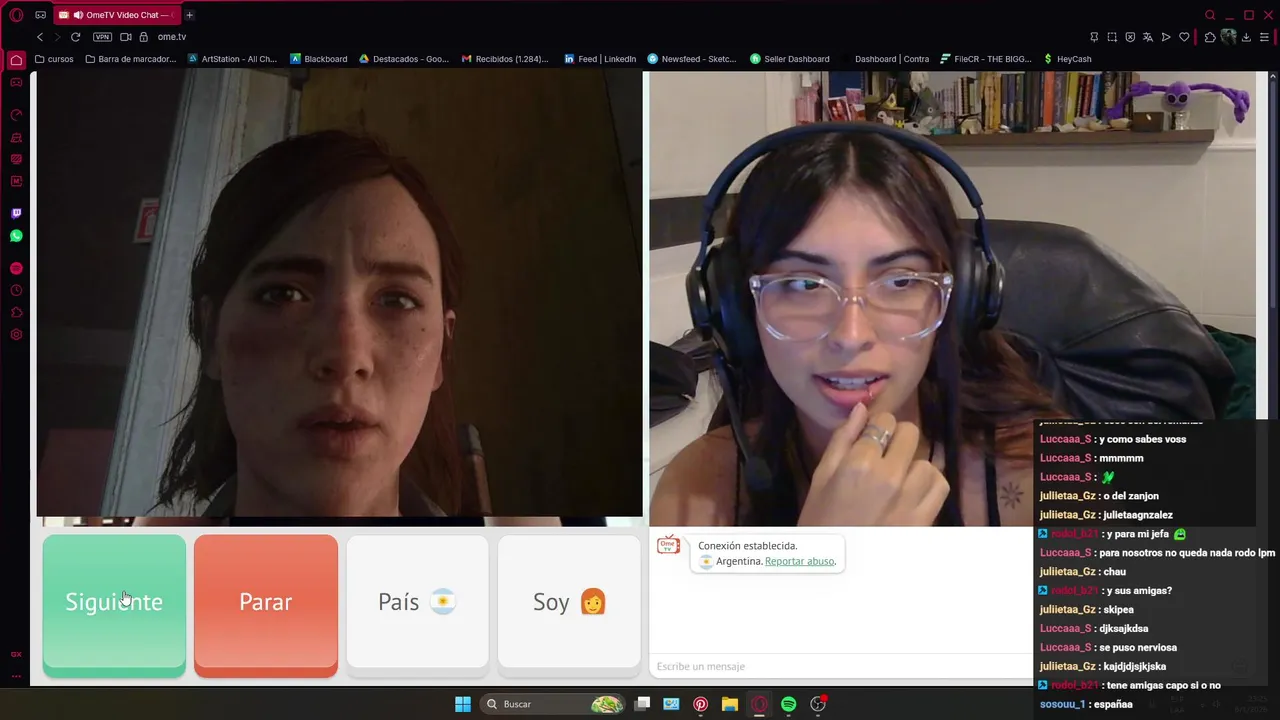Open easy setup sliders icon

point(1265,37)
